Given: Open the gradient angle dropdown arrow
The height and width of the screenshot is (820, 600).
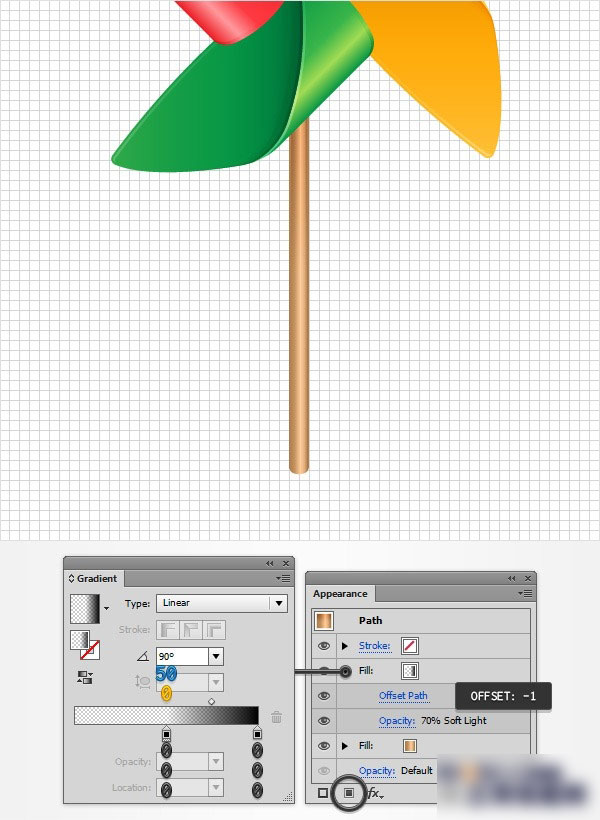Looking at the screenshot, I should [x=216, y=656].
